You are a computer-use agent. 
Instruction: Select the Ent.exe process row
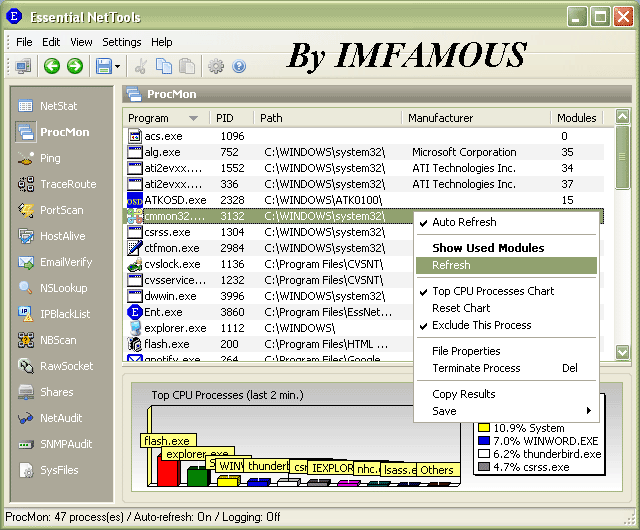(x=268, y=312)
